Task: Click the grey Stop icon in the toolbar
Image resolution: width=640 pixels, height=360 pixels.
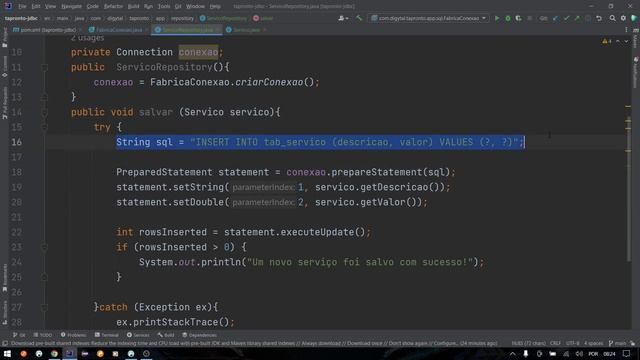Action: pos(530,18)
